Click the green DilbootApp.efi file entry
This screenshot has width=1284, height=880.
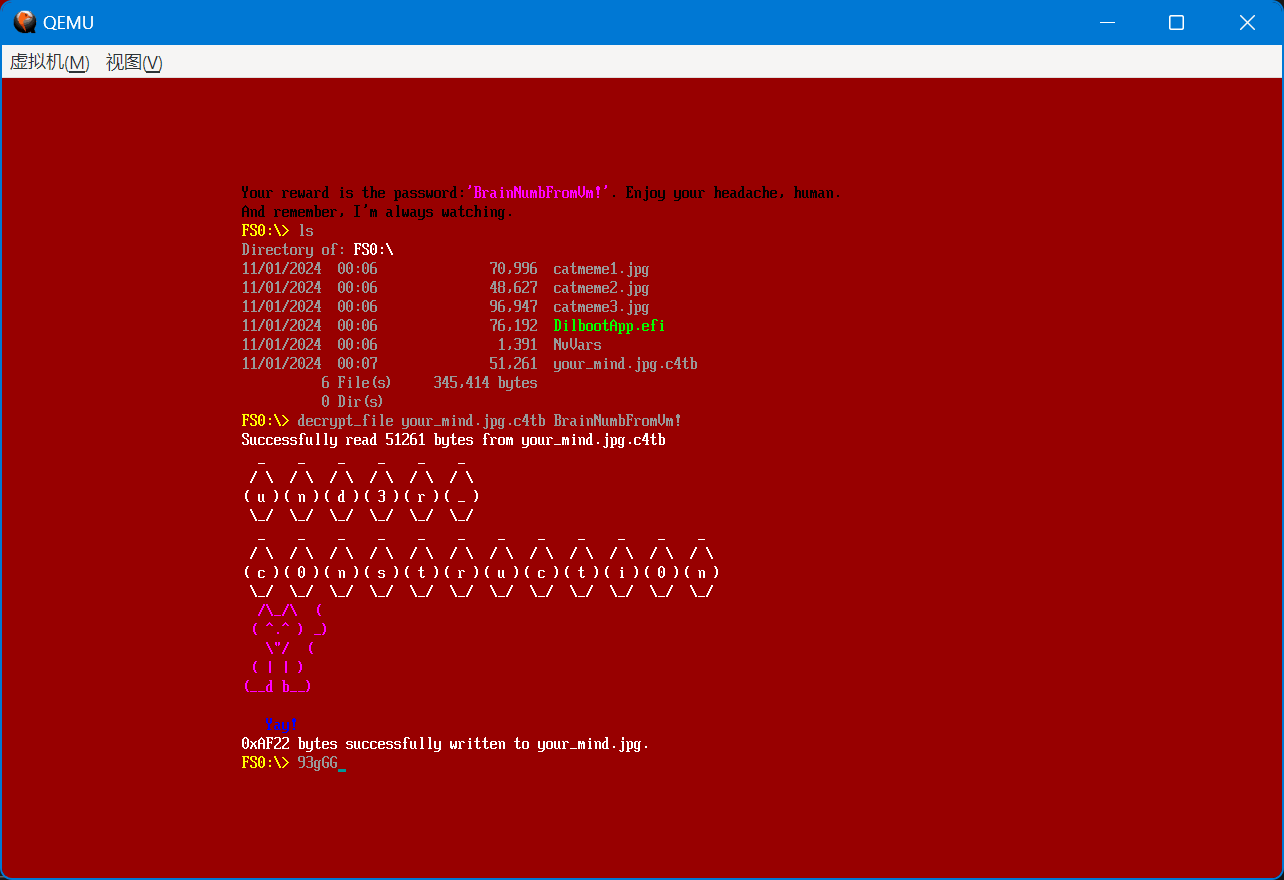608,326
